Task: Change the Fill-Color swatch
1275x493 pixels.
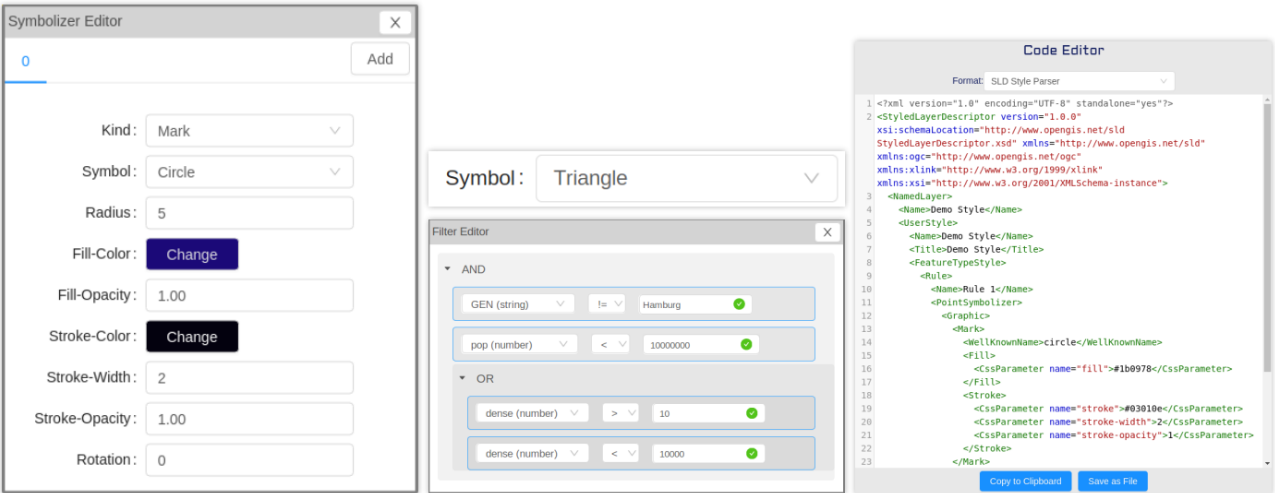Action: [x=192, y=255]
